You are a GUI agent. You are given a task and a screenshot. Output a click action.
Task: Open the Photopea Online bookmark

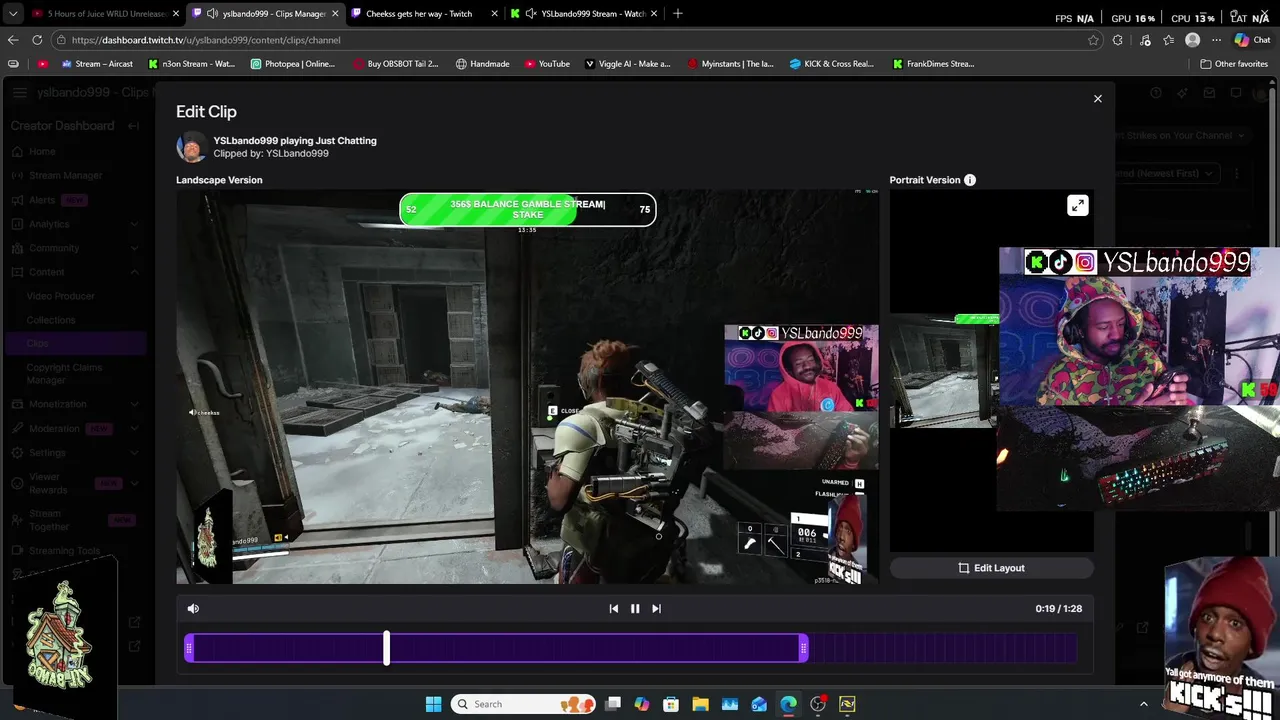coord(293,64)
